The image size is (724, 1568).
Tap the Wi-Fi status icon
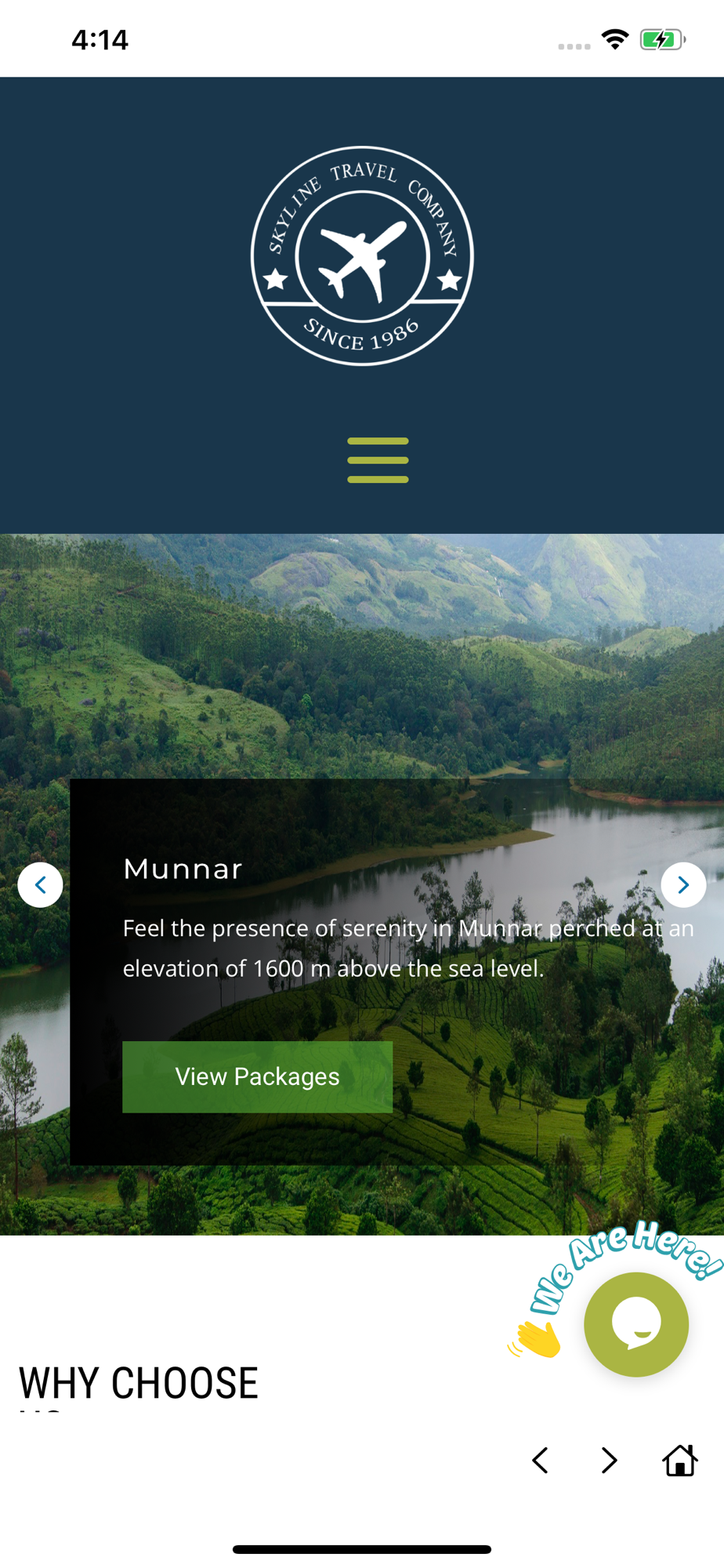click(615, 39)
